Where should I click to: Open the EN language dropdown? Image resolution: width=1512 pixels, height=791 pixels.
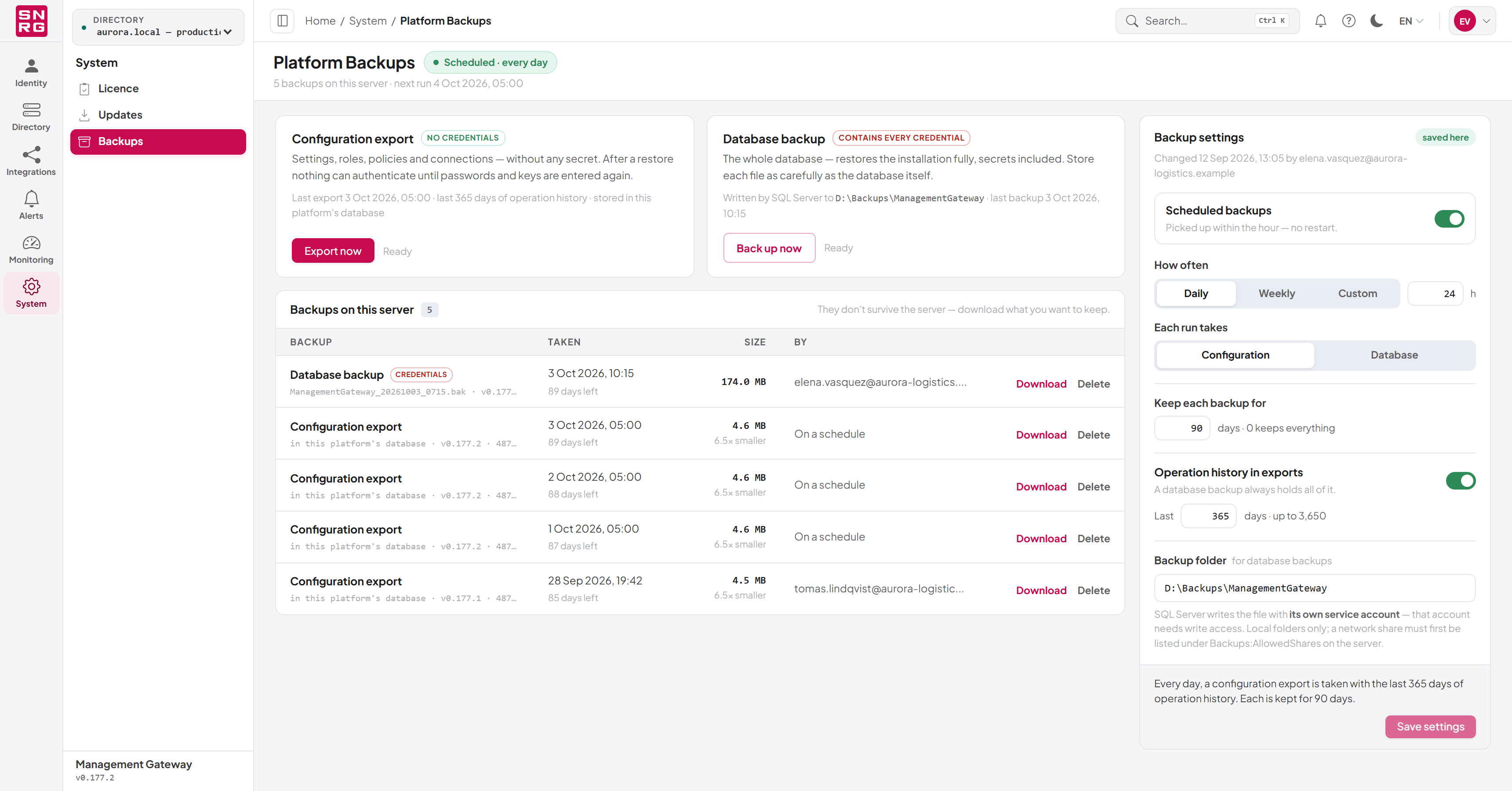pos(1410,21)
